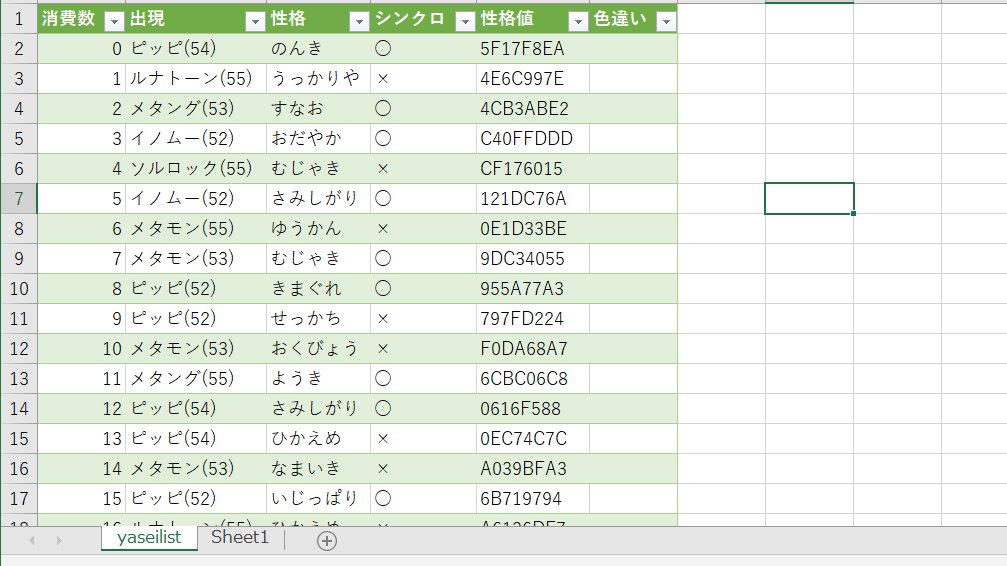Select cell containing A039BFA3
This screenshot has width=1007, height=566.
pos(532,468)
